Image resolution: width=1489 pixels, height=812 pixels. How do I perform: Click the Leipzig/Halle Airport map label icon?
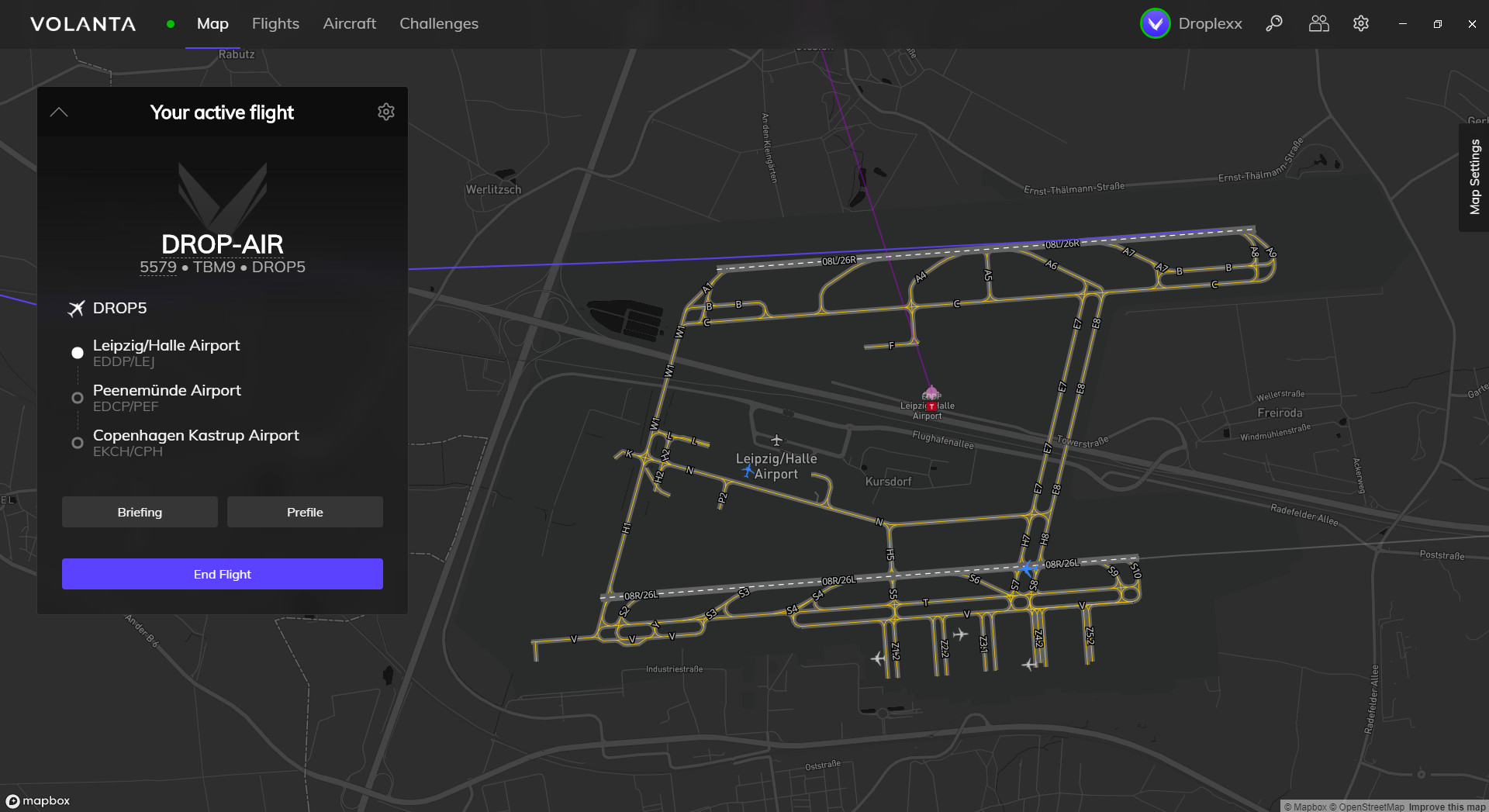coord(776,441)
